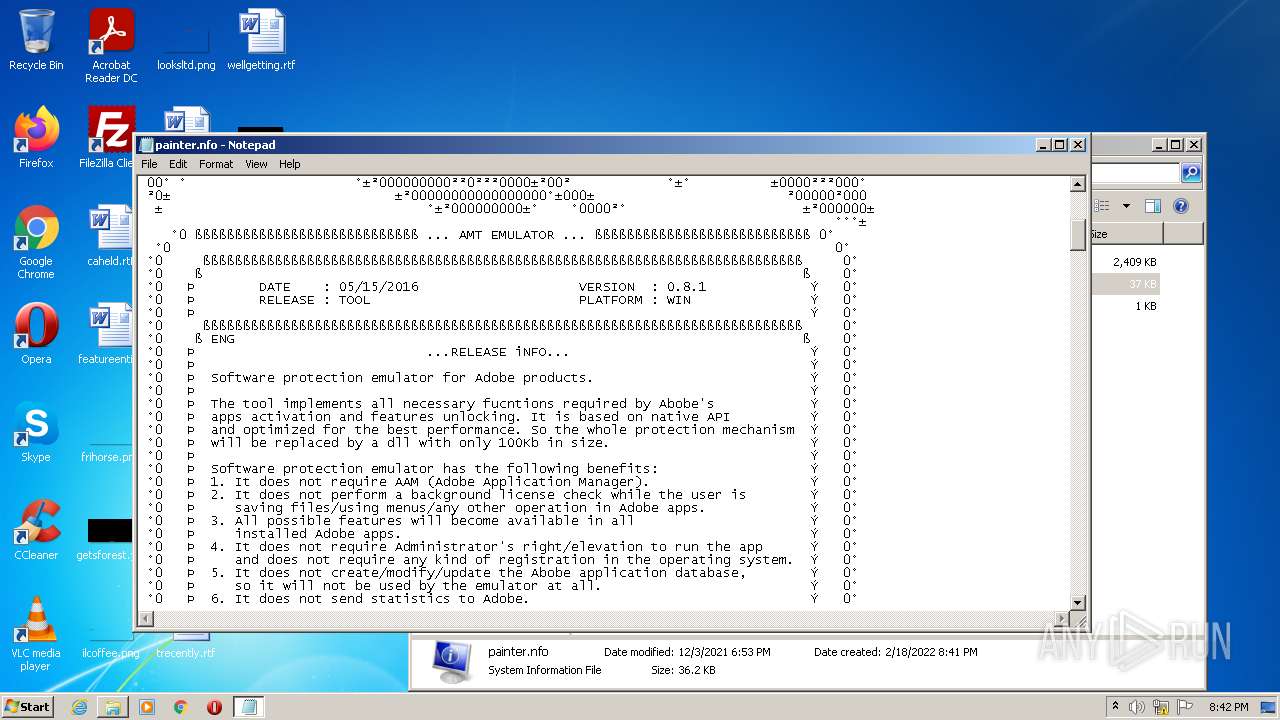
Task: Launch Acrobat Reader DC from desktop
Action: click(111, 46)
